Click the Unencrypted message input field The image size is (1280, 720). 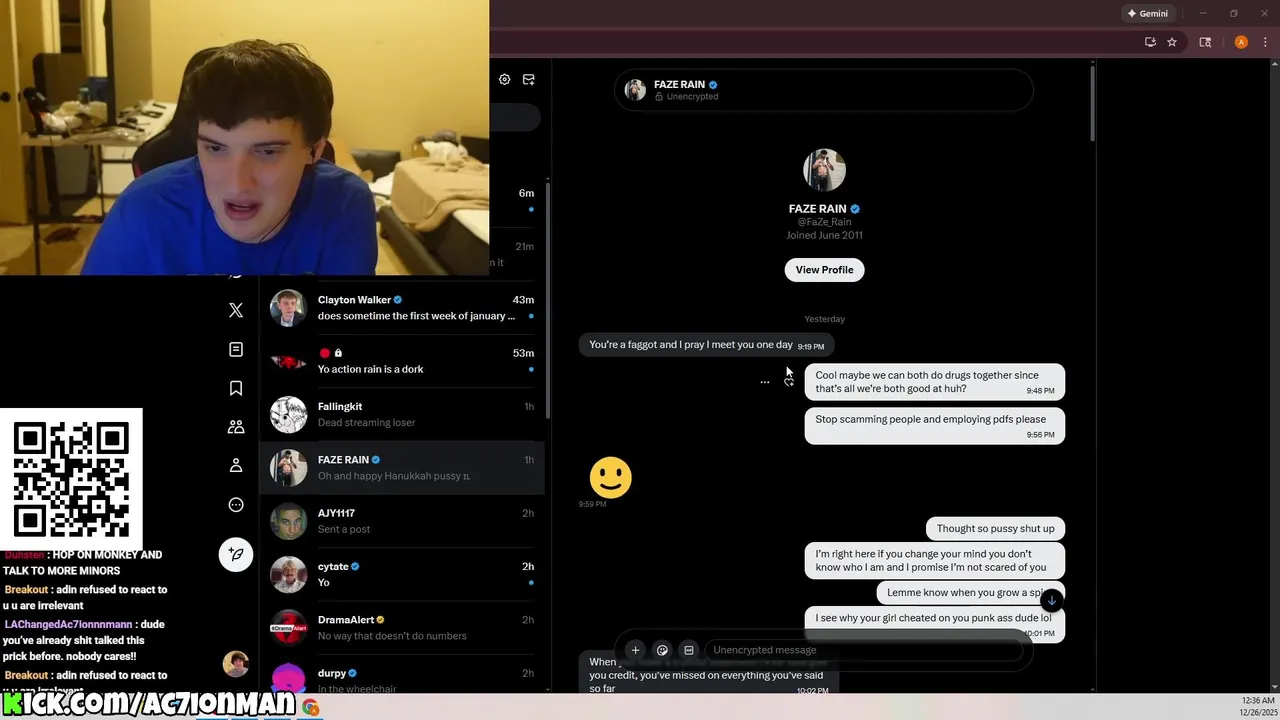[x=866, y=650]
